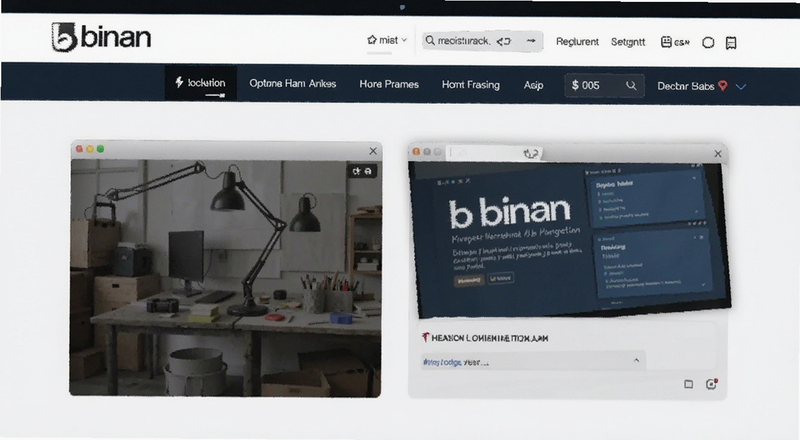Close the right binan preview window
Image resolution: width=800 pixels, height=440 pixels.
tap(718, 154)
